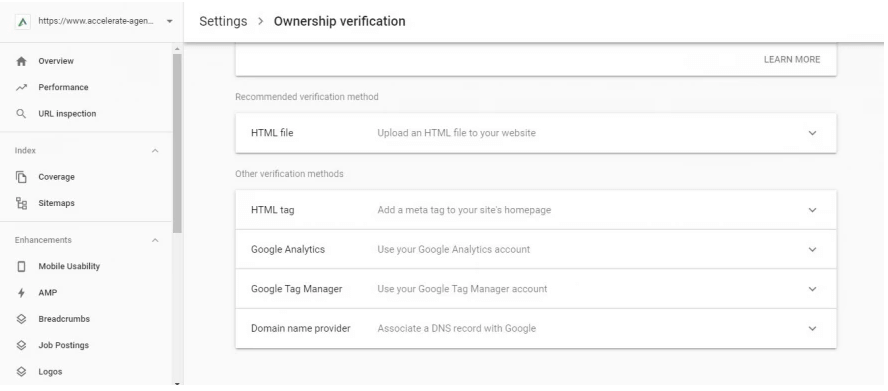Click the Sitemaps tree icon
888x391 pixels.
21,203
